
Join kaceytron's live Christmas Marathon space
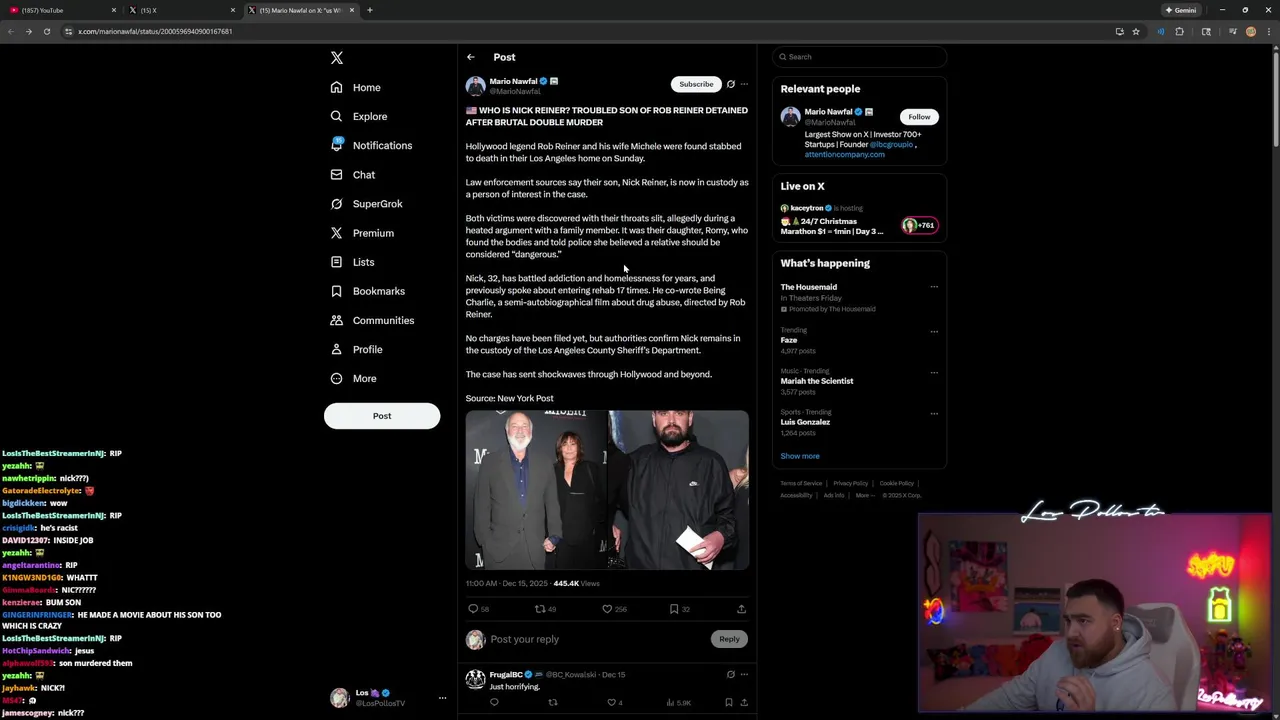click(x=859, y=220)
